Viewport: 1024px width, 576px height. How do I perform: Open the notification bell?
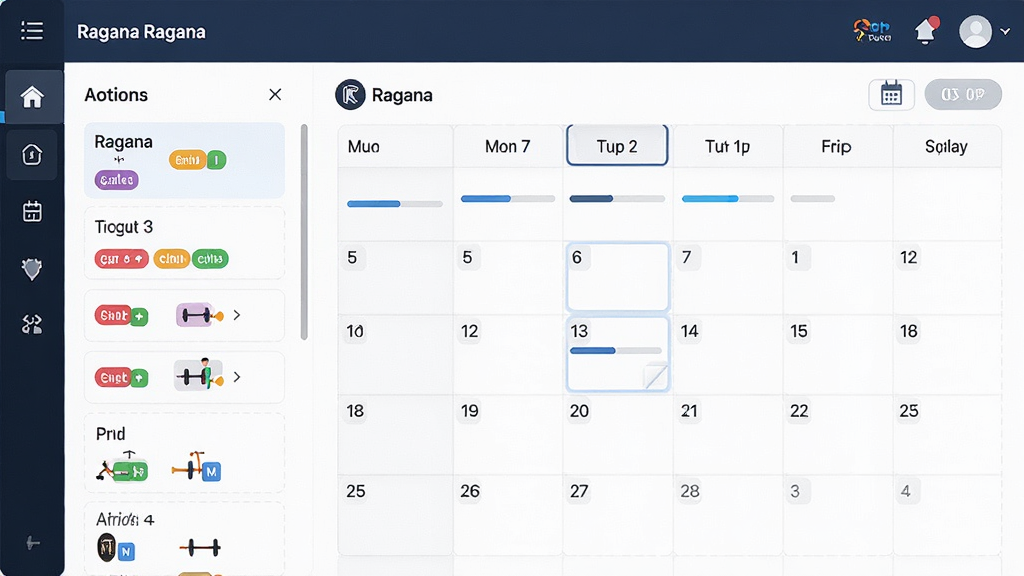click(x=925, y=31)
